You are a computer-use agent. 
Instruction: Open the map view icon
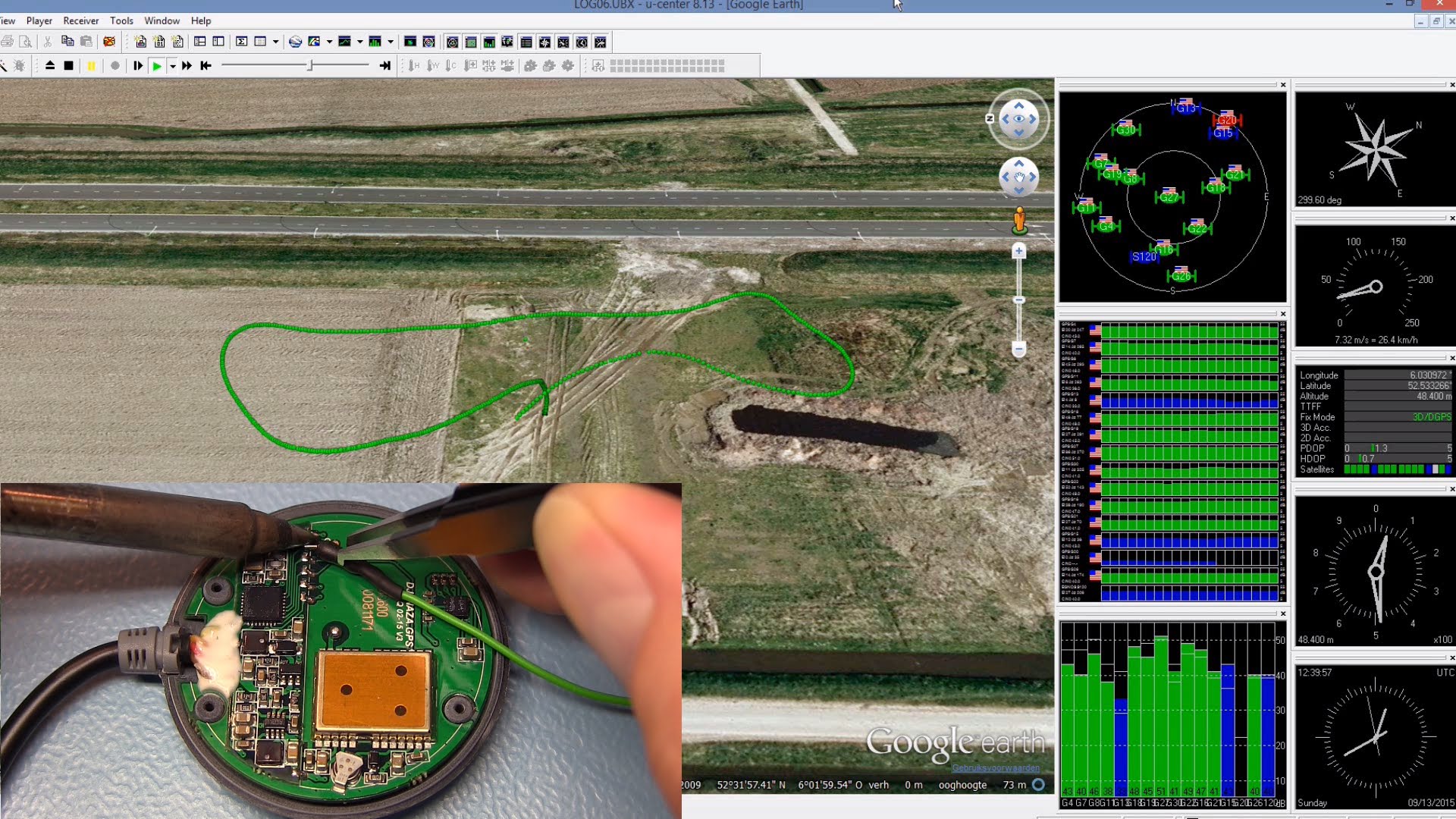pos(314,42)
